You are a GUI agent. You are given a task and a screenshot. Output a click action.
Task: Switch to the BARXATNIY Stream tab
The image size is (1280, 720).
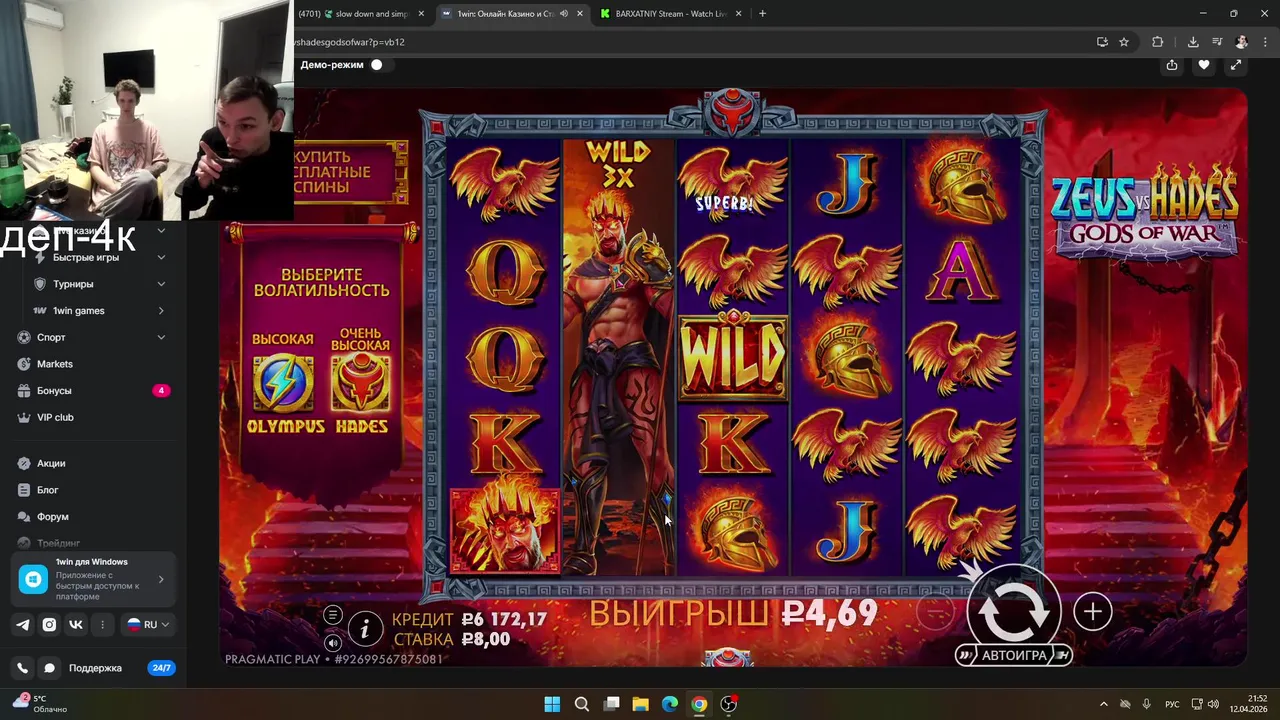point(671,14)
